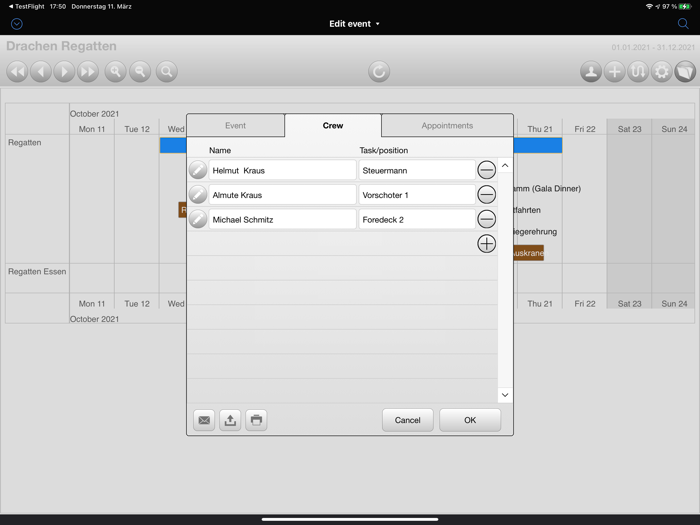Click the Vorschoter 1 position field
The height and width of the screenshot is (525, 700).
417,195
